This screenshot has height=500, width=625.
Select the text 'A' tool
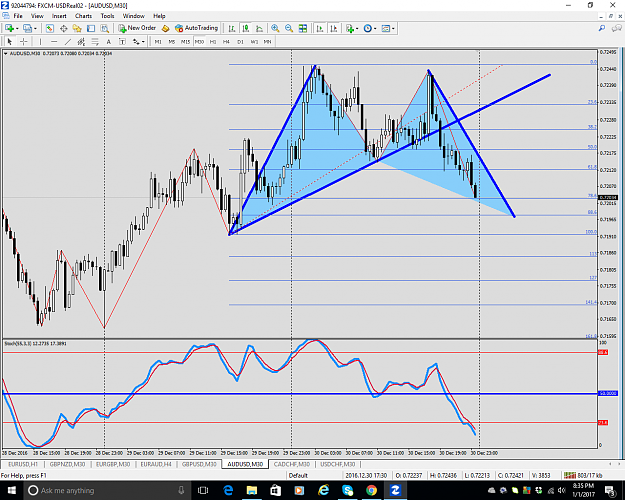click(108, 41)
